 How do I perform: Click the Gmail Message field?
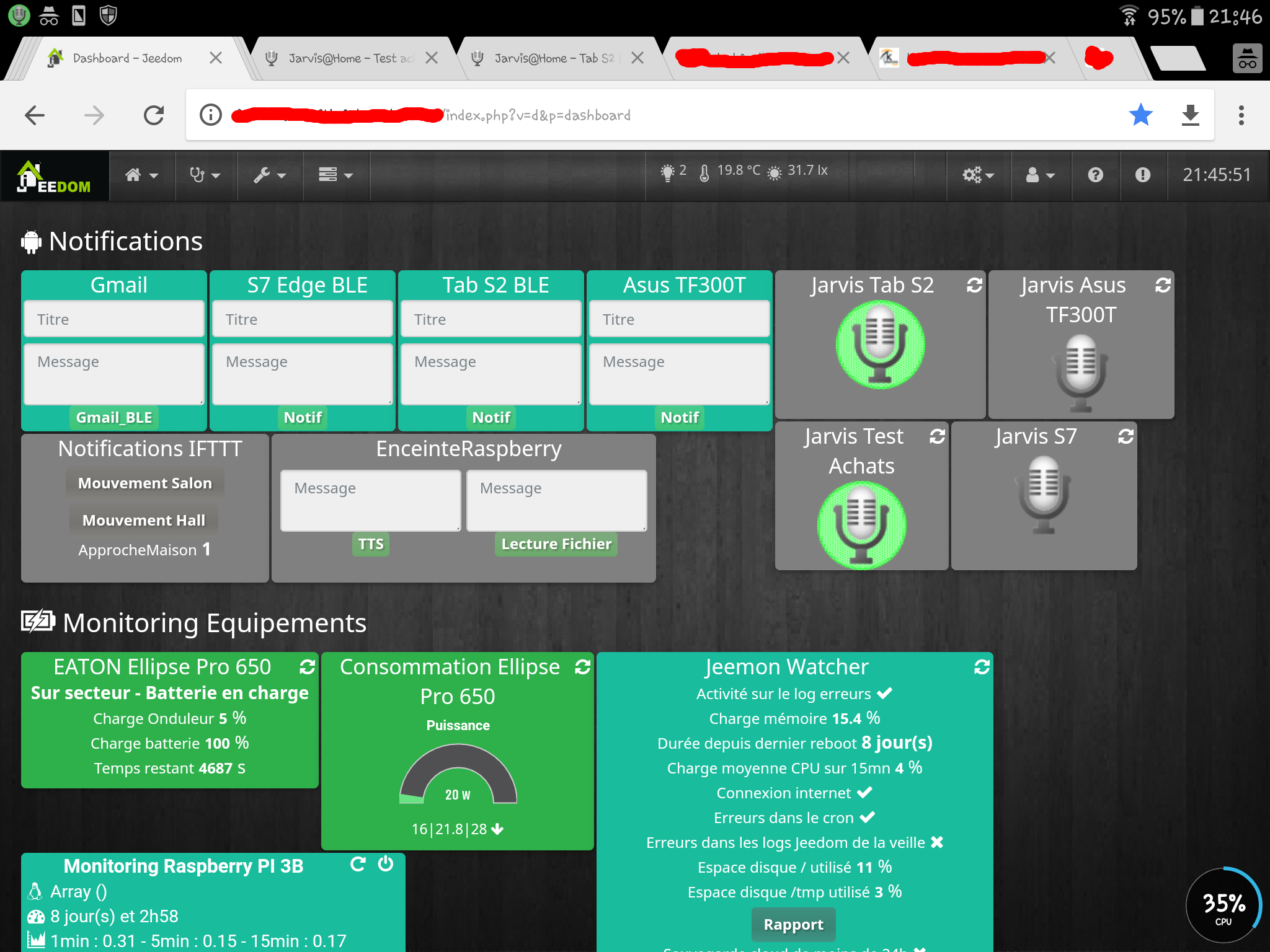(x=114, y=374)
